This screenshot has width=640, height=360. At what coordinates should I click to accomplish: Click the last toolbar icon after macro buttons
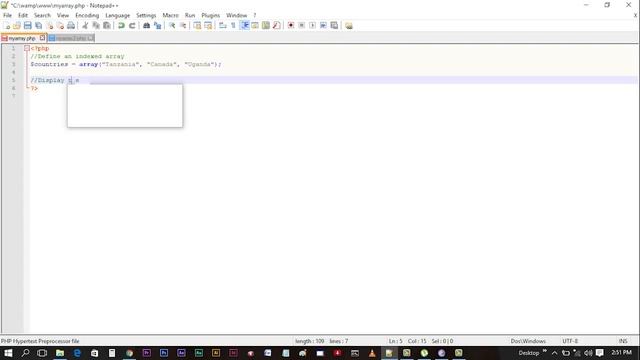[349, 25]
